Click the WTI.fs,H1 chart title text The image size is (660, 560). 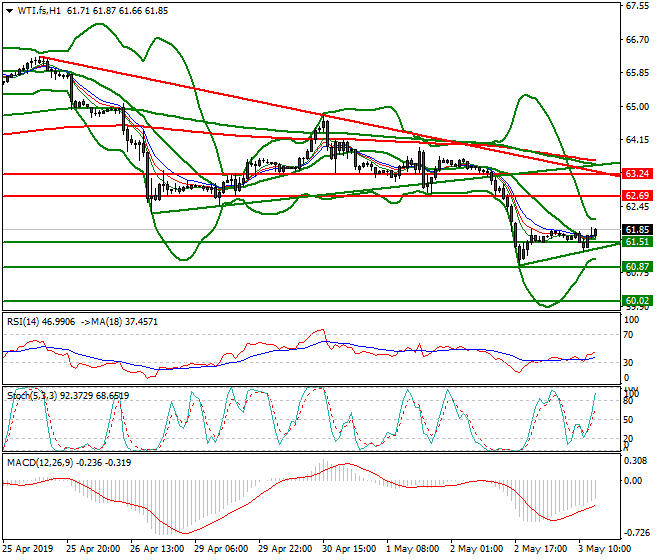[39, 11]
